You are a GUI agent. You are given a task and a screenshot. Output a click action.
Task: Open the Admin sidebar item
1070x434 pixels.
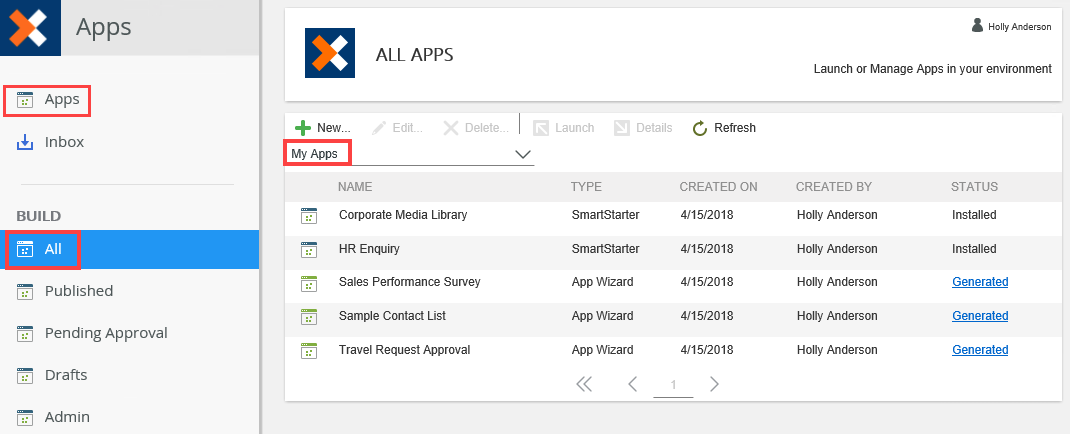(66, 417)
